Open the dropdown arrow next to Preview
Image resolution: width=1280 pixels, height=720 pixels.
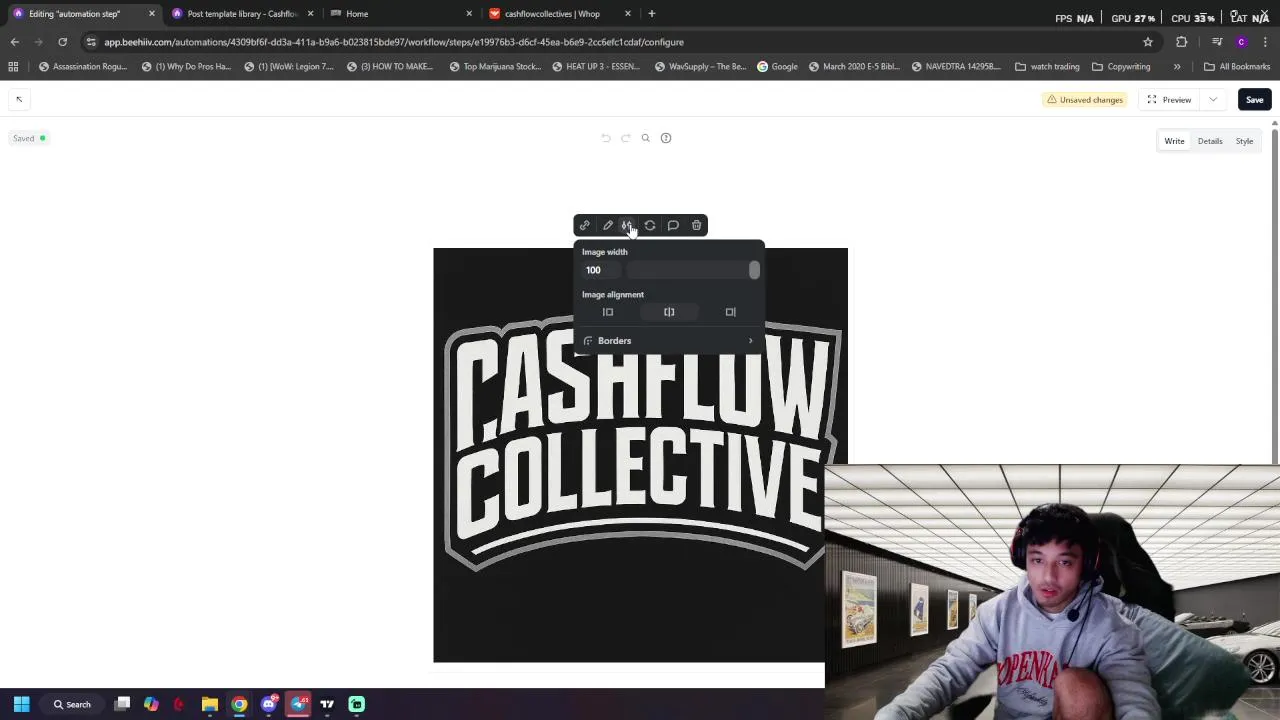1213,100
